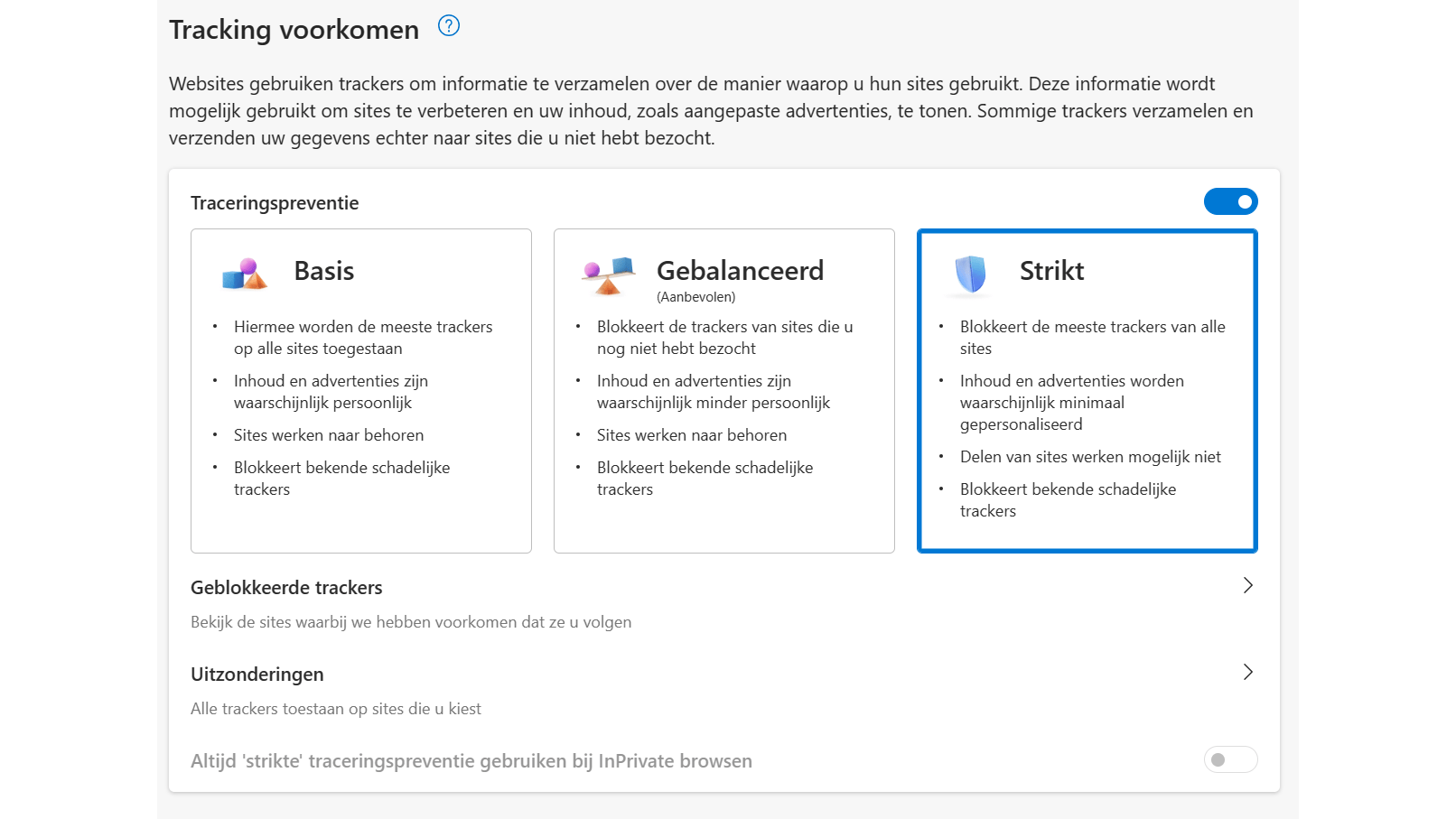This screenshot has height=819, width=1456.
Task: Click the Gebalanceerd title text
Action: pos(740,271)
